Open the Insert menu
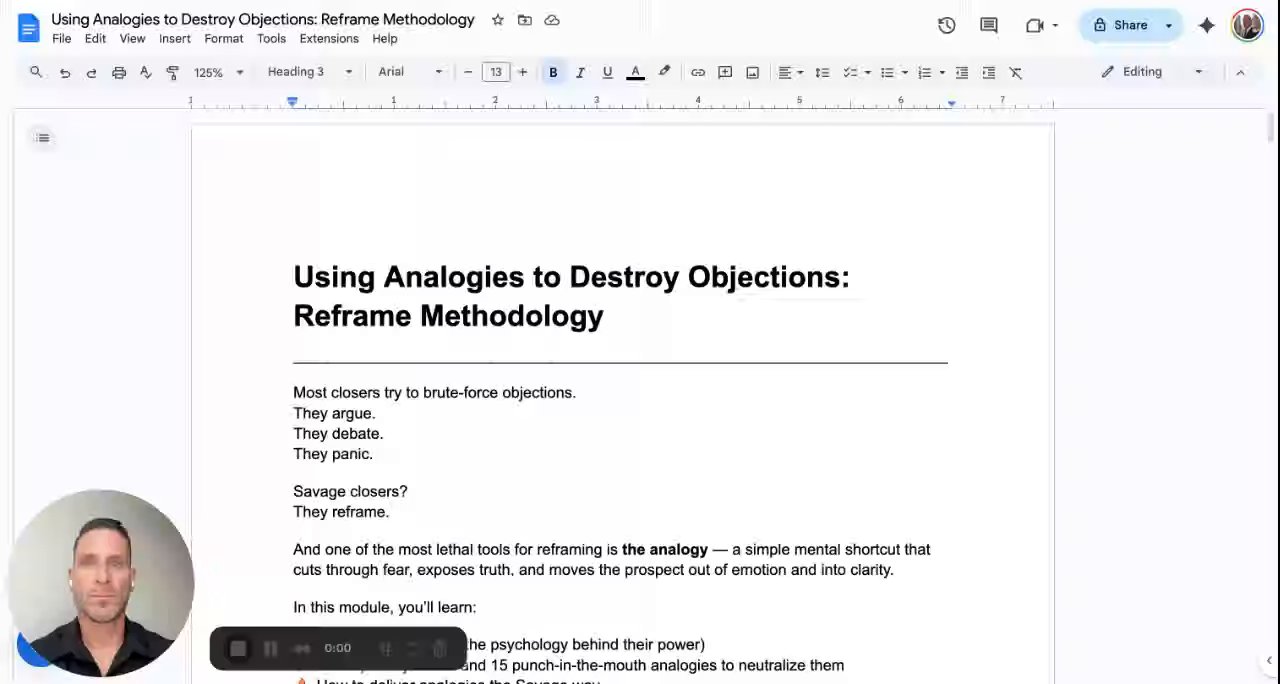The image size is (1280, 684). click(x=175, y=39)
